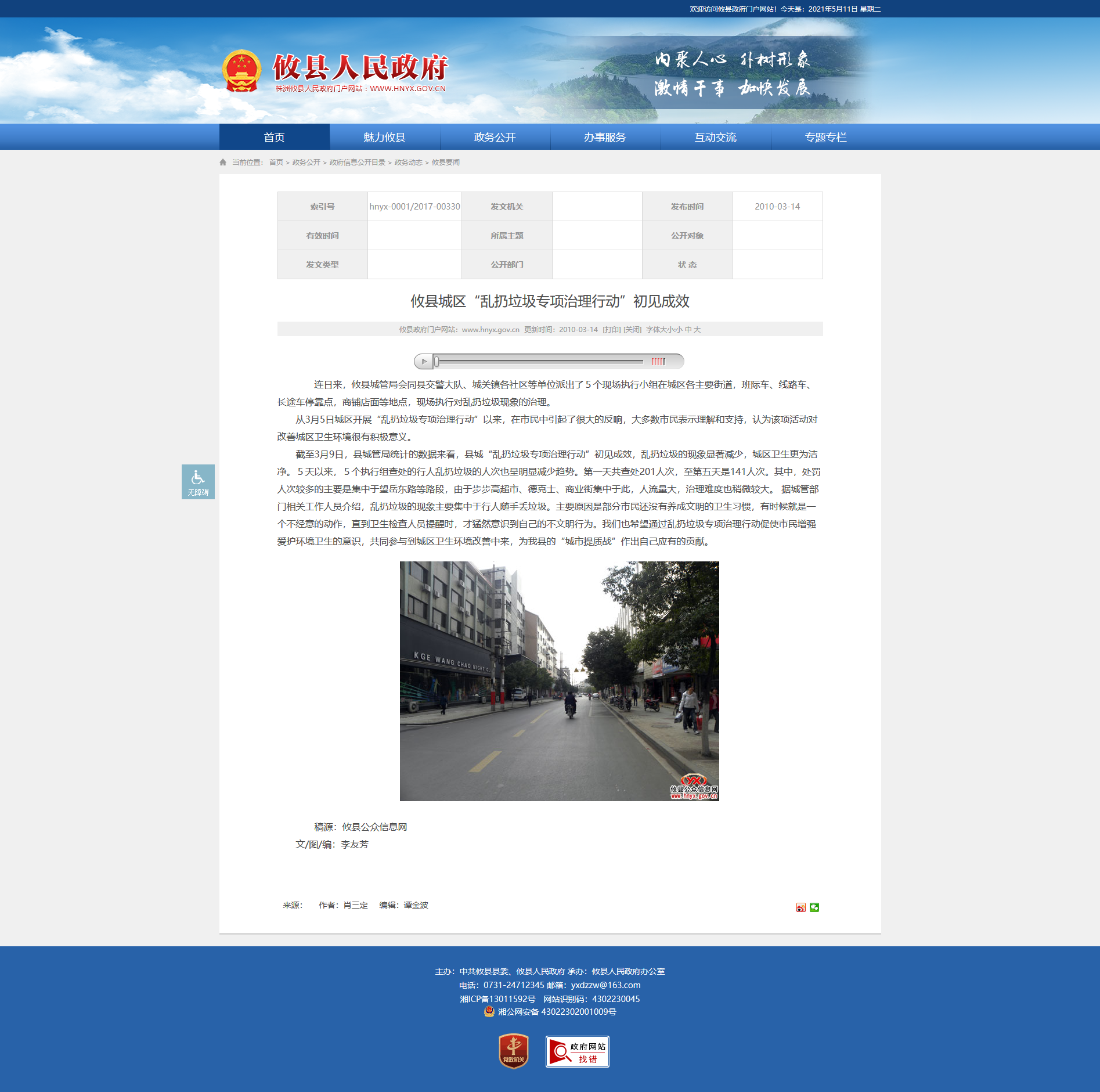1100x1092 pixels.
Task: Set font size to 大
Action: click(x=697, y=329)
